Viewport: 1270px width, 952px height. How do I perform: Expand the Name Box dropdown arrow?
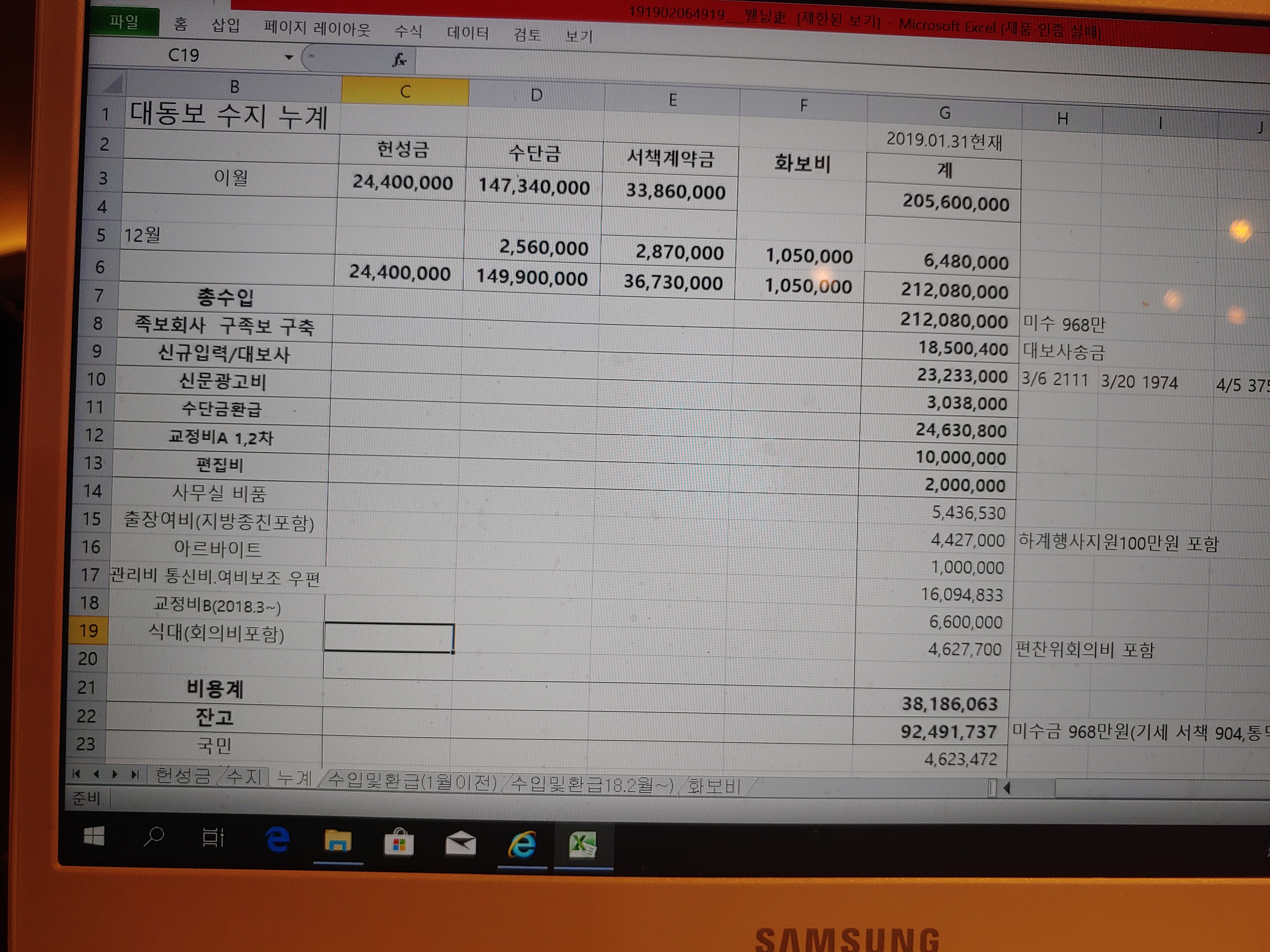(x=289, y=57)
